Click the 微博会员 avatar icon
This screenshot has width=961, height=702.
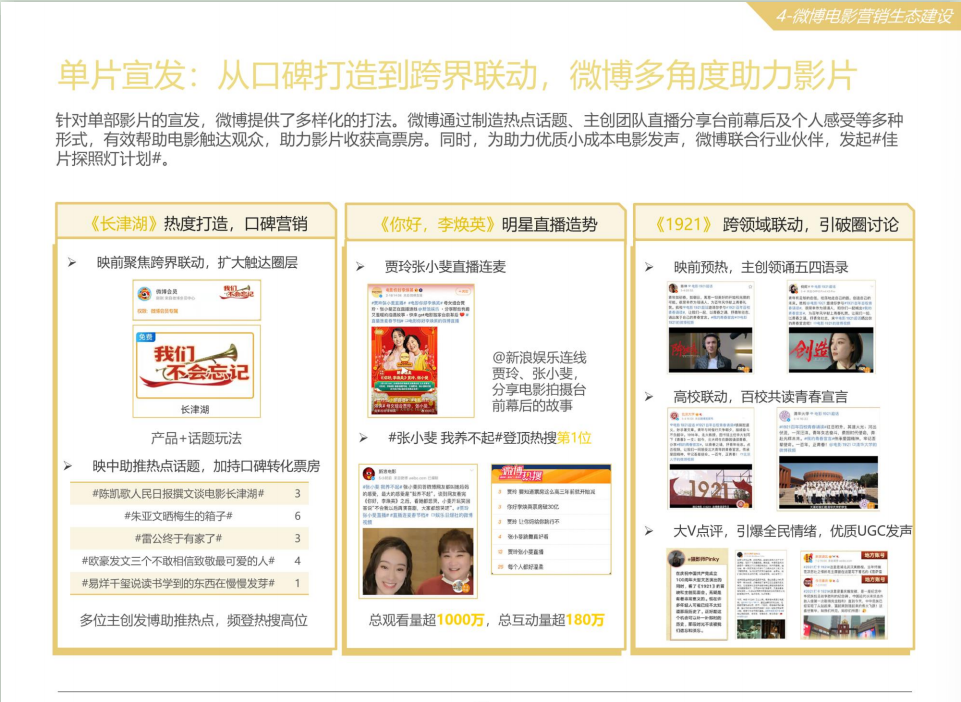tap(145, 294)
